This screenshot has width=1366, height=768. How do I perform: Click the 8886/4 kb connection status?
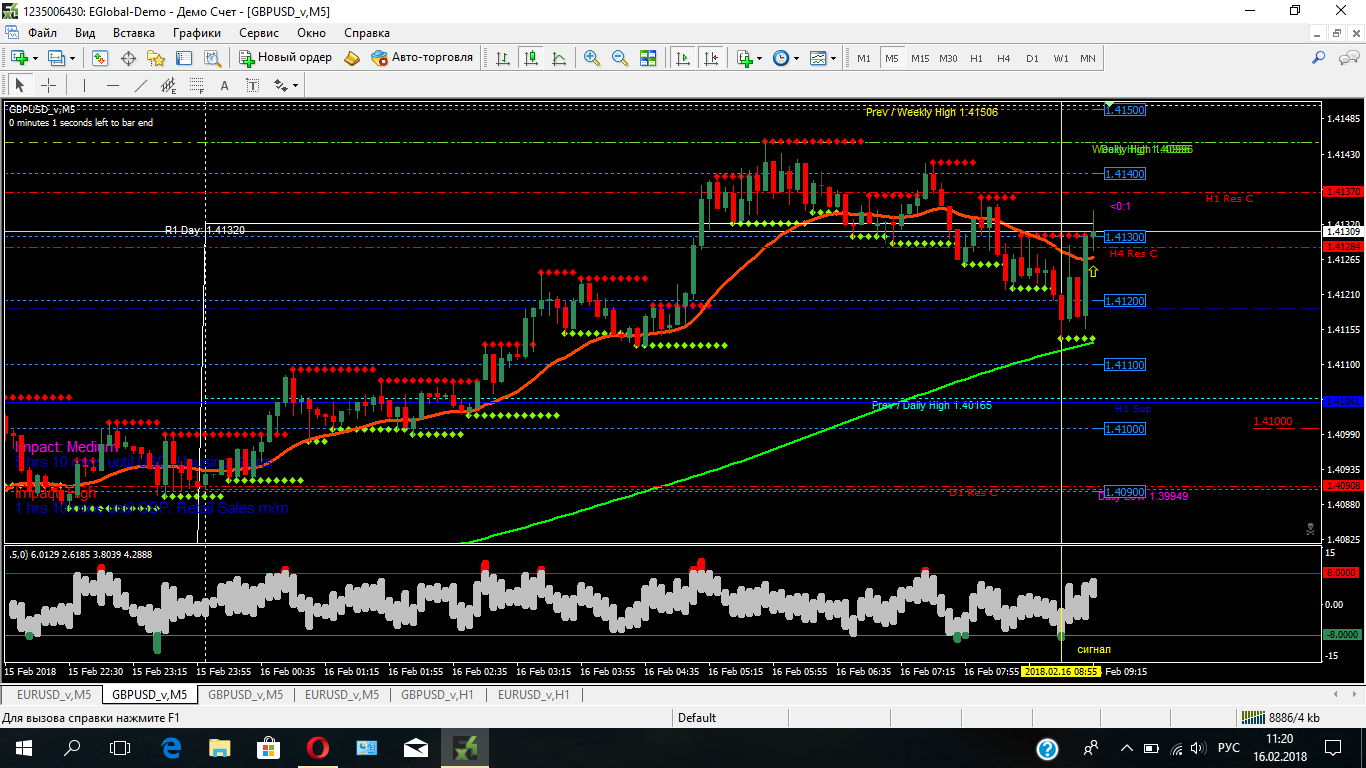(x=1281, y=717)
